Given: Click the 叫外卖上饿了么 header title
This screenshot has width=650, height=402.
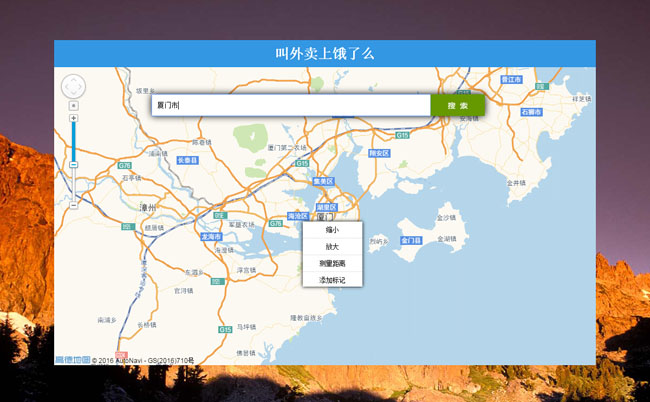Looking at the screenshot, I should click(x=325, y=54).
